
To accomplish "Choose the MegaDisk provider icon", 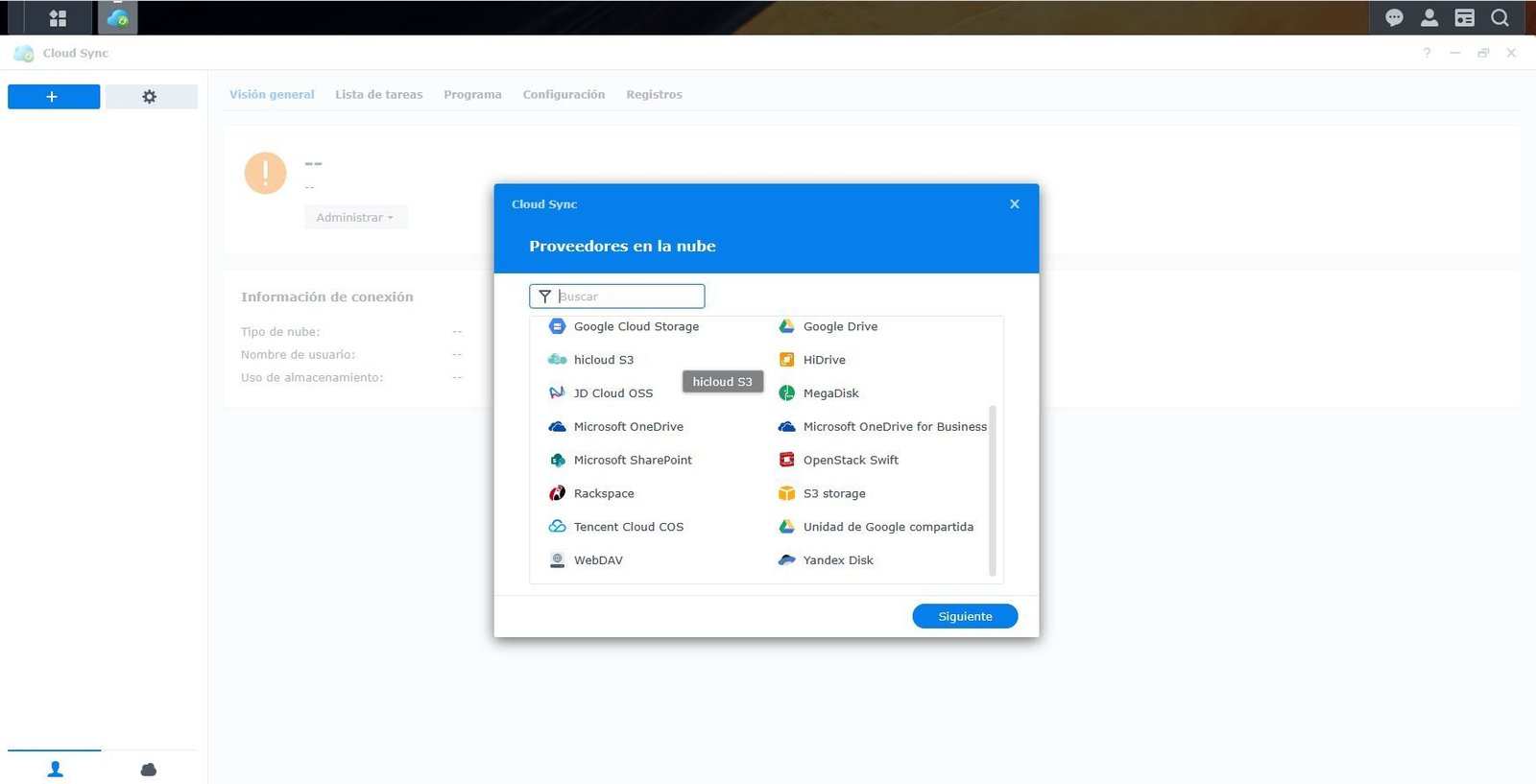I will (786, 393).
